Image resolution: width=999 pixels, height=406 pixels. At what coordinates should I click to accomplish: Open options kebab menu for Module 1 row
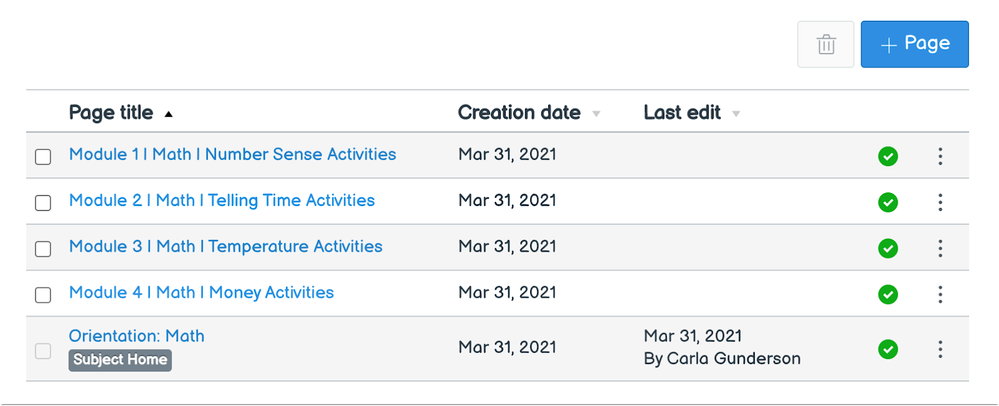click(x=940, y=156)
